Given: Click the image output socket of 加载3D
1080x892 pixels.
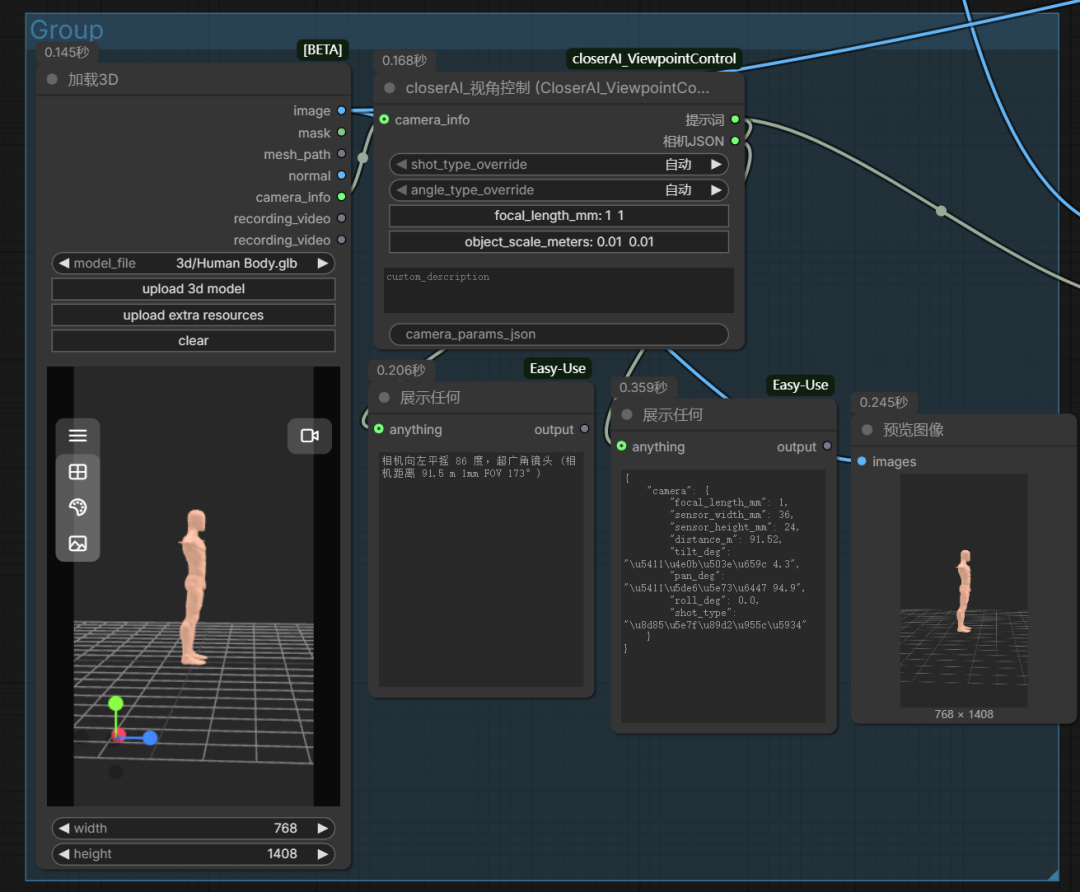Looking at the screenshot, I should [x=341, y=110].
